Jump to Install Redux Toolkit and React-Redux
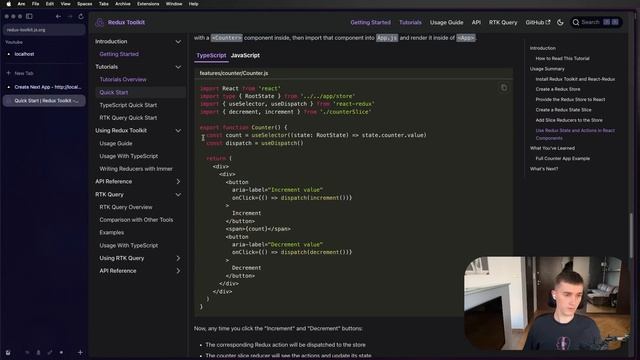 point(575,79)
